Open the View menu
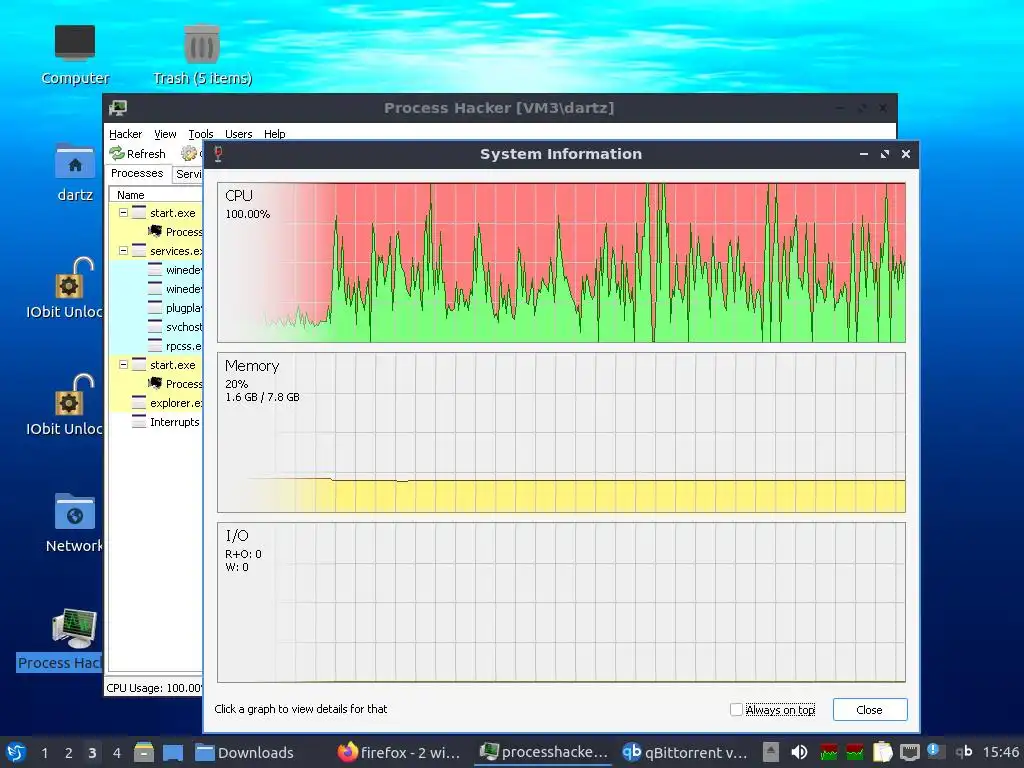Viewport: 1024px width, 768px height. point(165,134)
